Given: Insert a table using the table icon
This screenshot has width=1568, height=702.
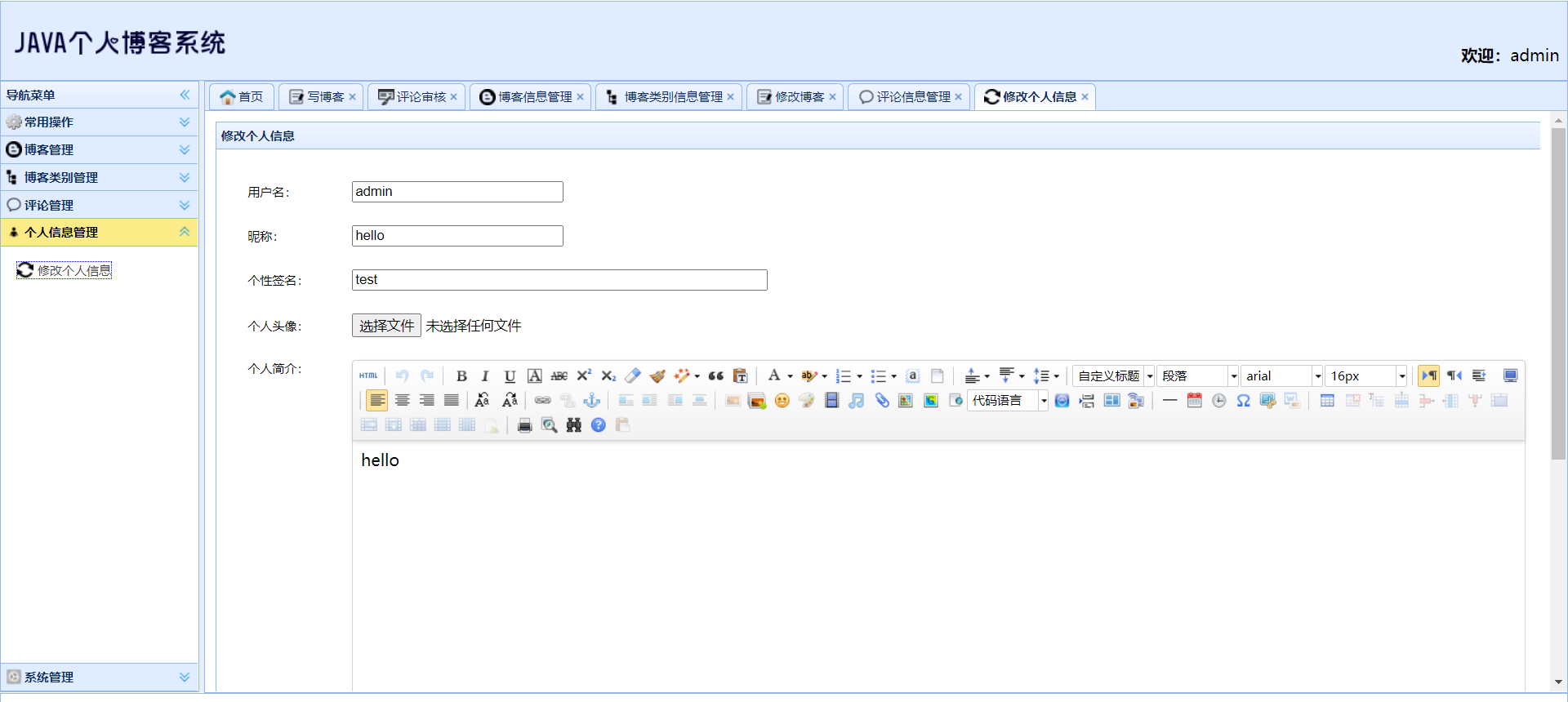Looking at the screenshot, I should (1327, 400).
